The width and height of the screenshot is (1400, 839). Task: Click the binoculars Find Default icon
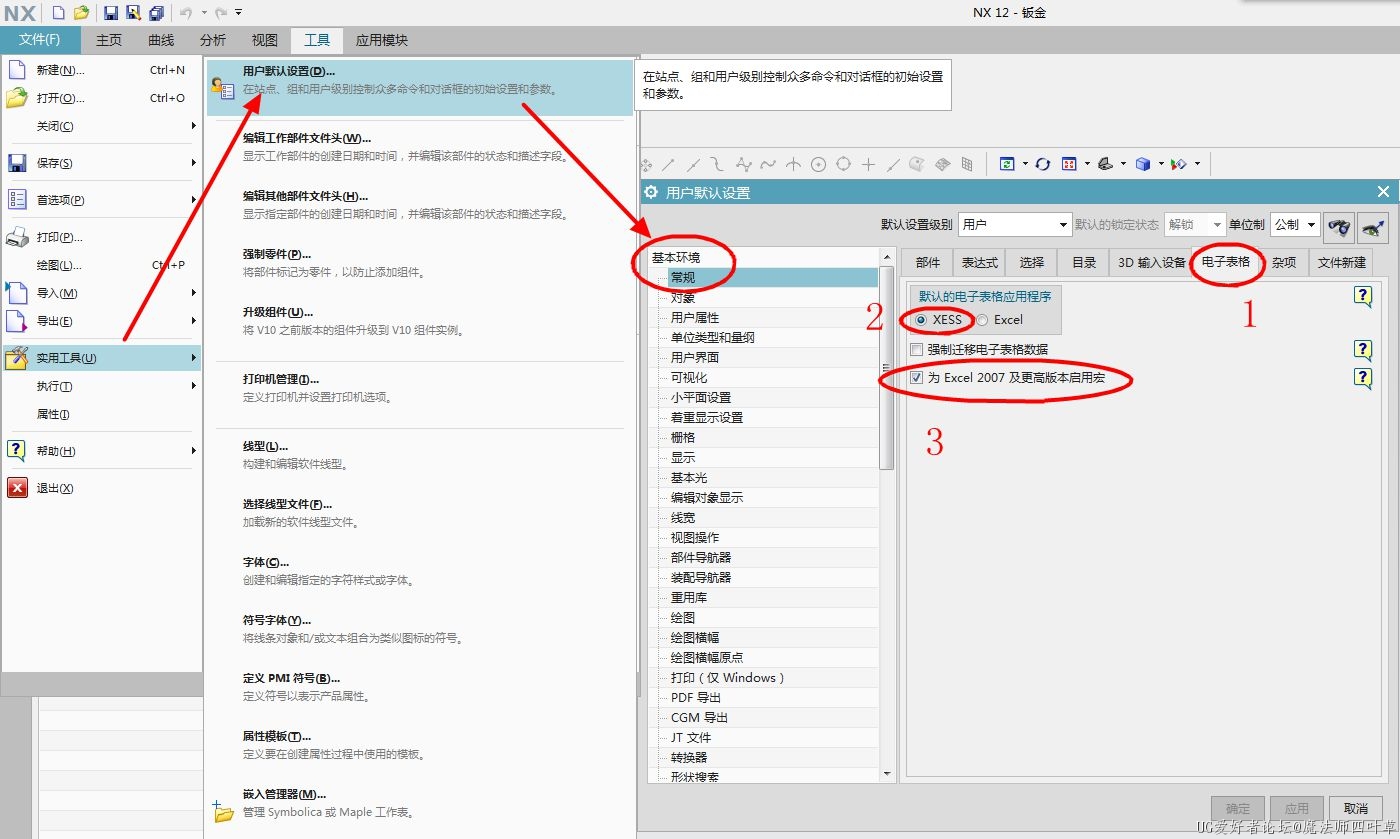pyautogui.click(x=1340, y=226)
